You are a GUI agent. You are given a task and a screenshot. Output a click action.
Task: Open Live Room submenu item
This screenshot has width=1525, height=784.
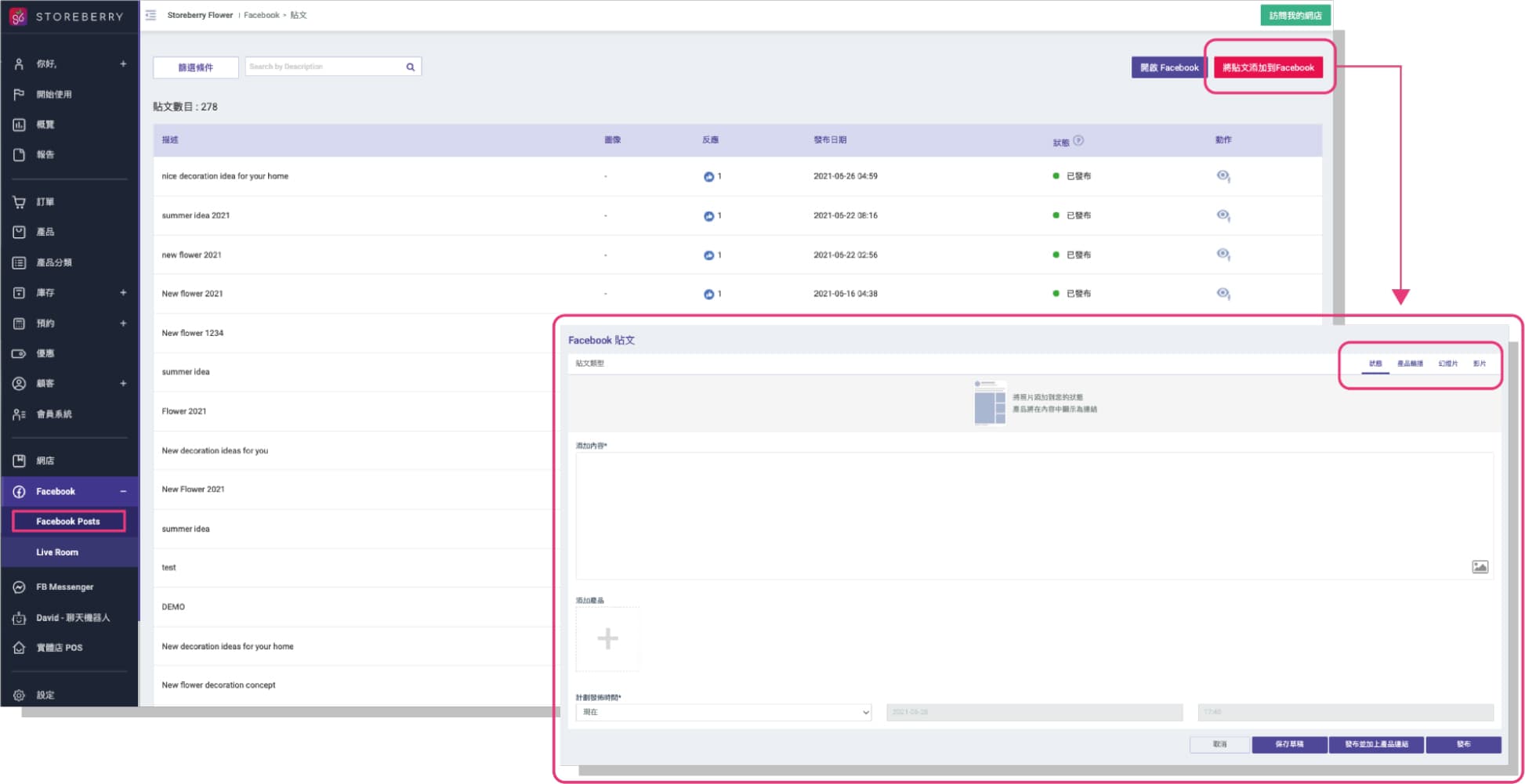tap(57, 552)
